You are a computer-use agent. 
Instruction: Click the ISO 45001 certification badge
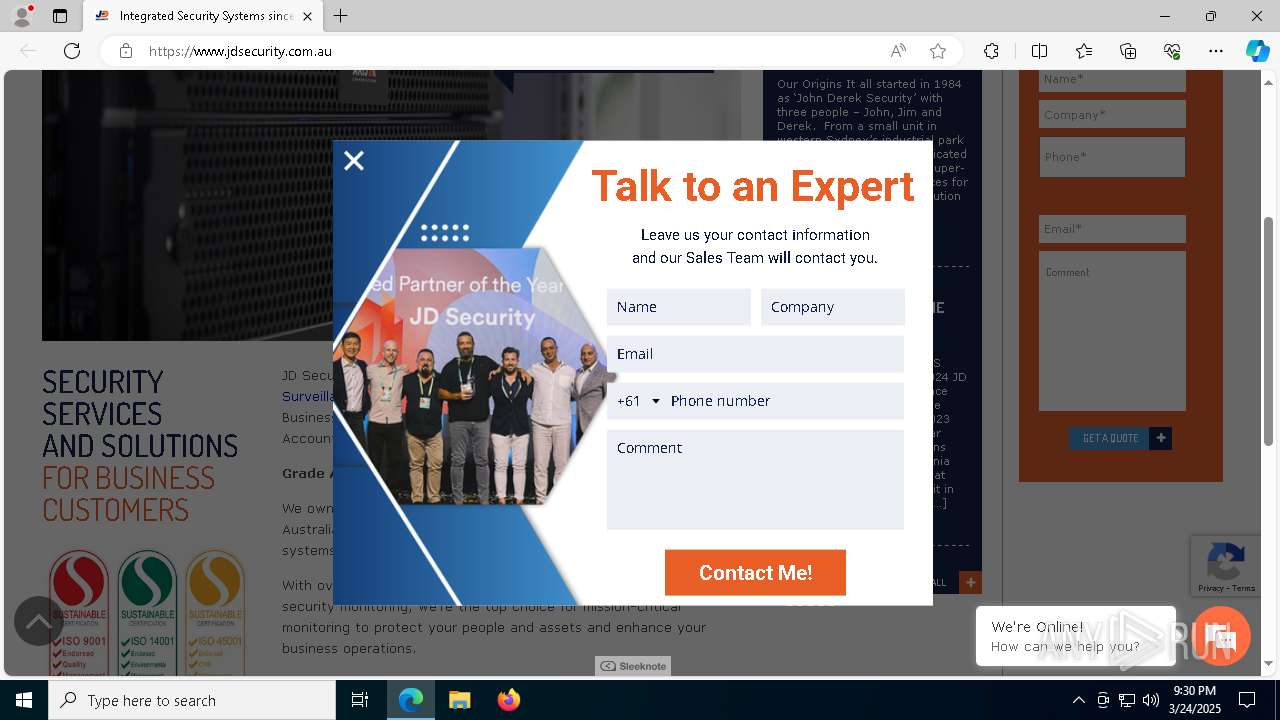[x=215, y=612]
